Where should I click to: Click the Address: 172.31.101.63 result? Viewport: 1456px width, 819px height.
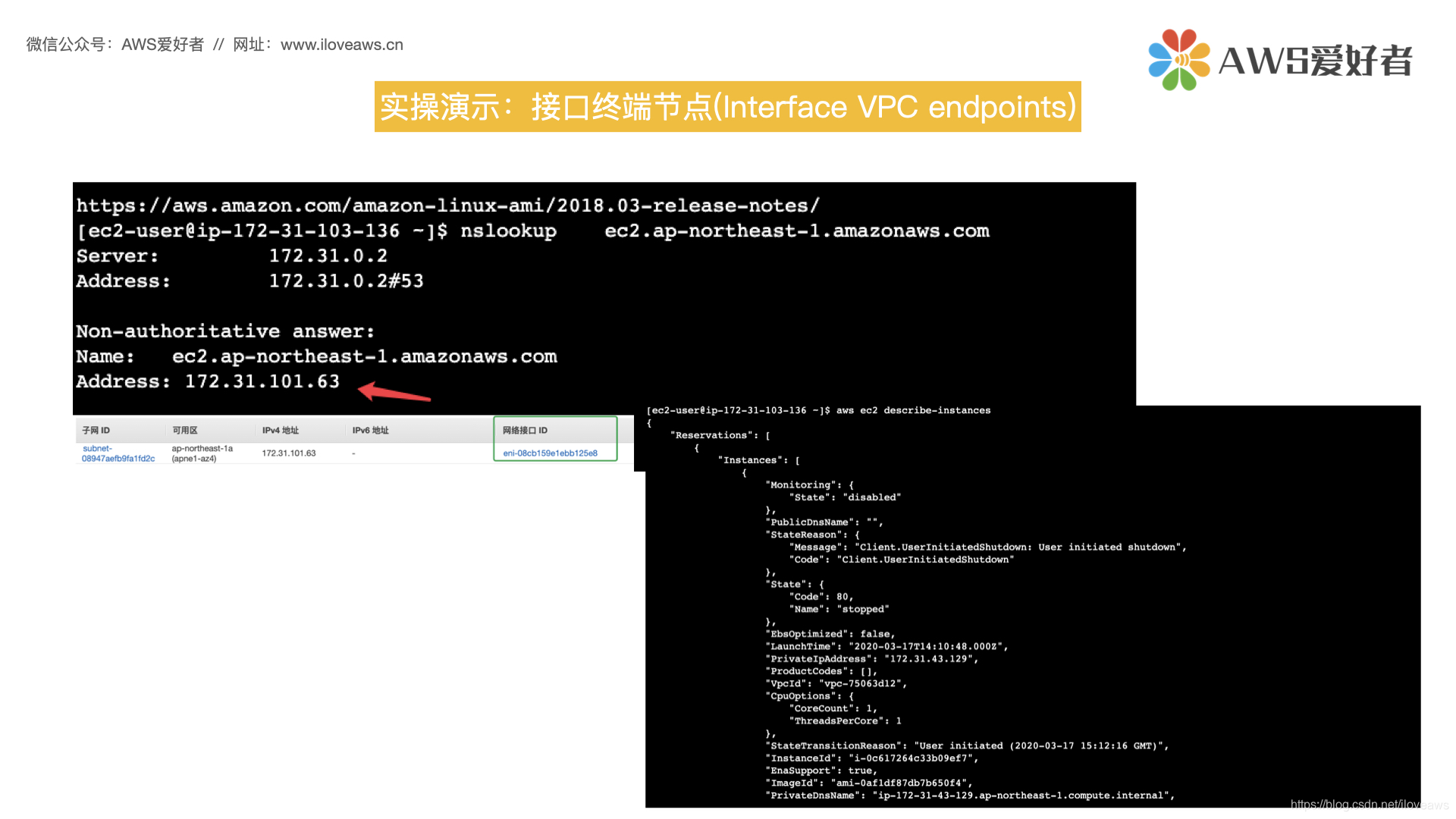pyautogui.click(x=208, y=381)
